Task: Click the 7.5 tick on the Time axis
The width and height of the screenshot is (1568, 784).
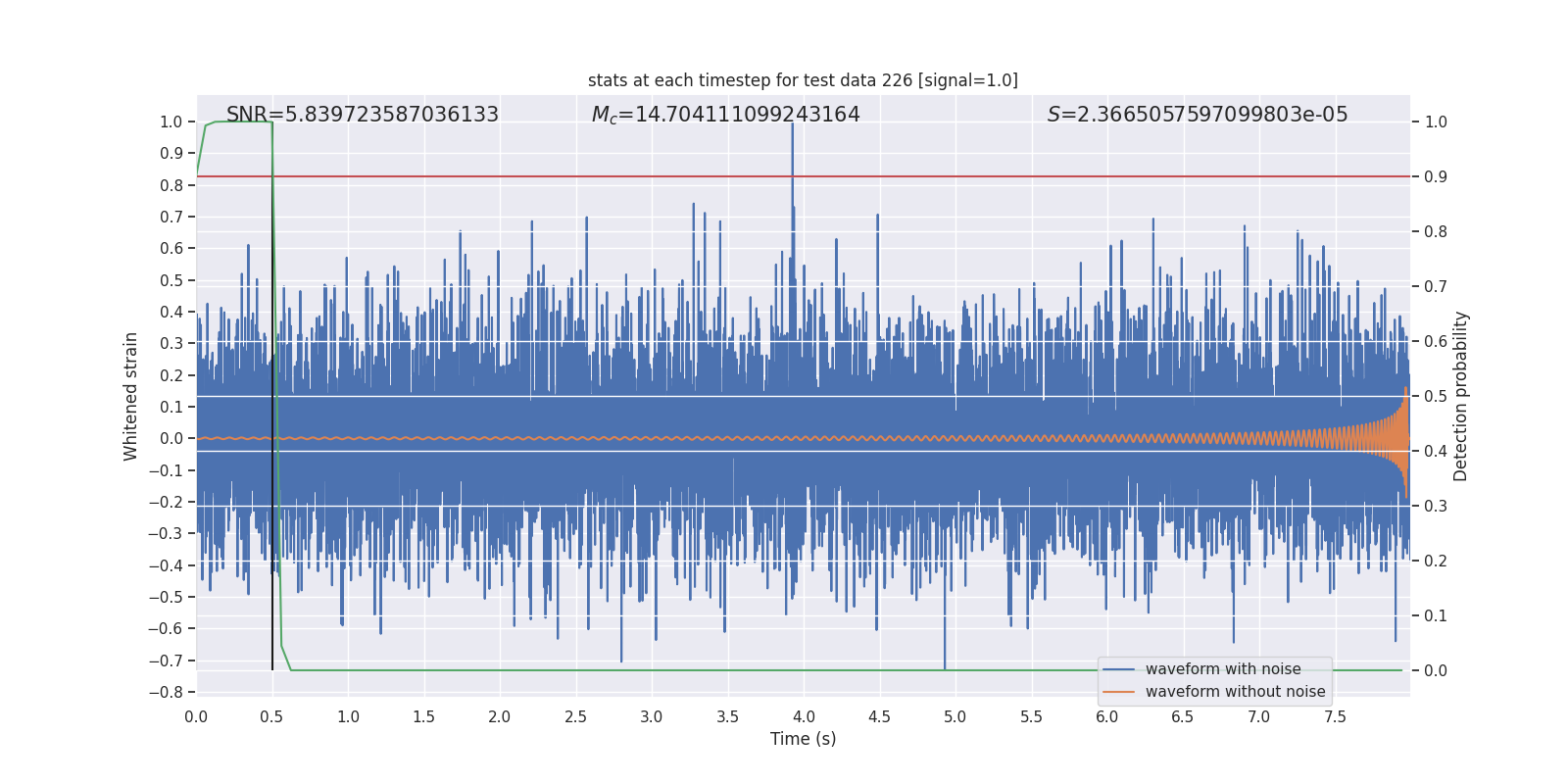Action: pos(1335,716)
